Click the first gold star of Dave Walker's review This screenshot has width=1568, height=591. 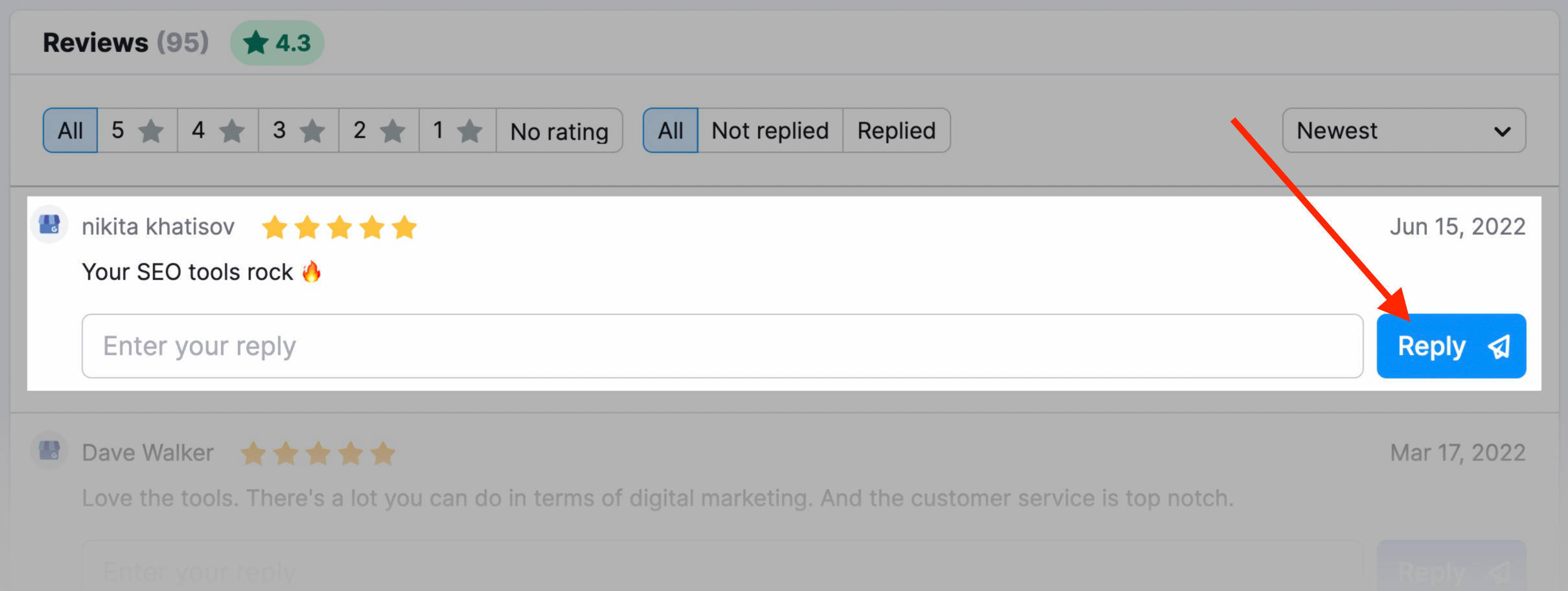coord(253,454)
